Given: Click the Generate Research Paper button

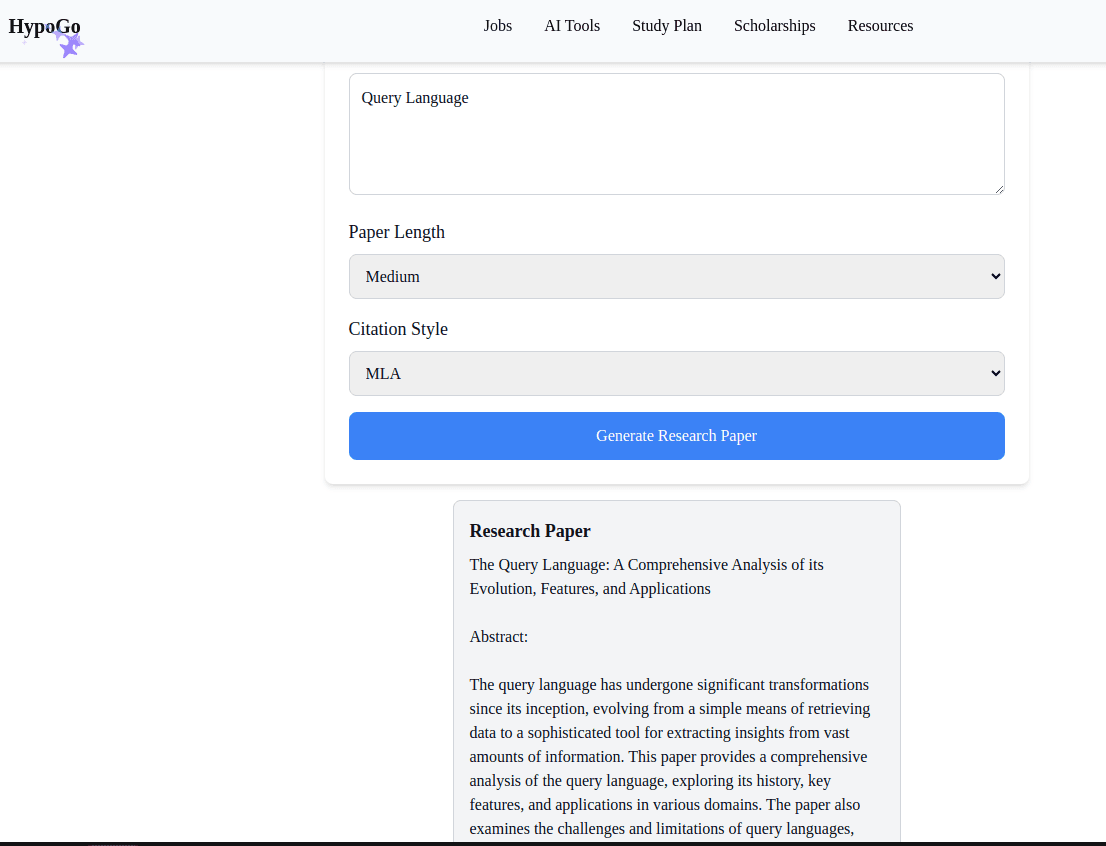Looking at the screenshot, I should pos(676,436).
